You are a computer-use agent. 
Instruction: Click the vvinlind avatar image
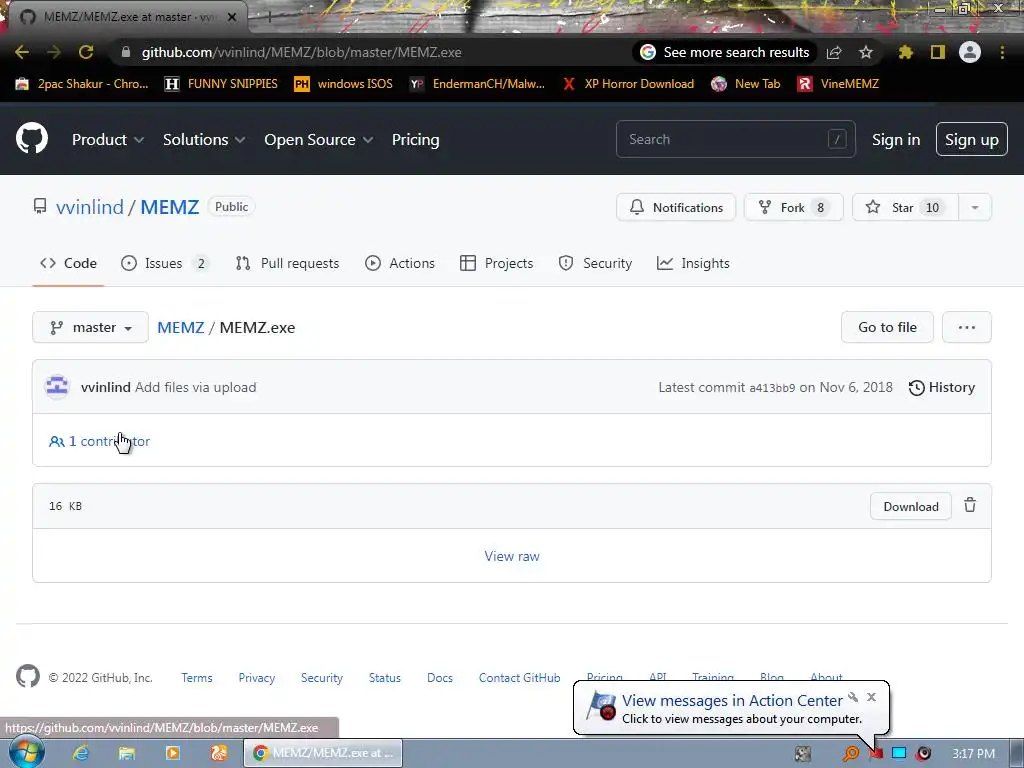(x=57, y=387)
